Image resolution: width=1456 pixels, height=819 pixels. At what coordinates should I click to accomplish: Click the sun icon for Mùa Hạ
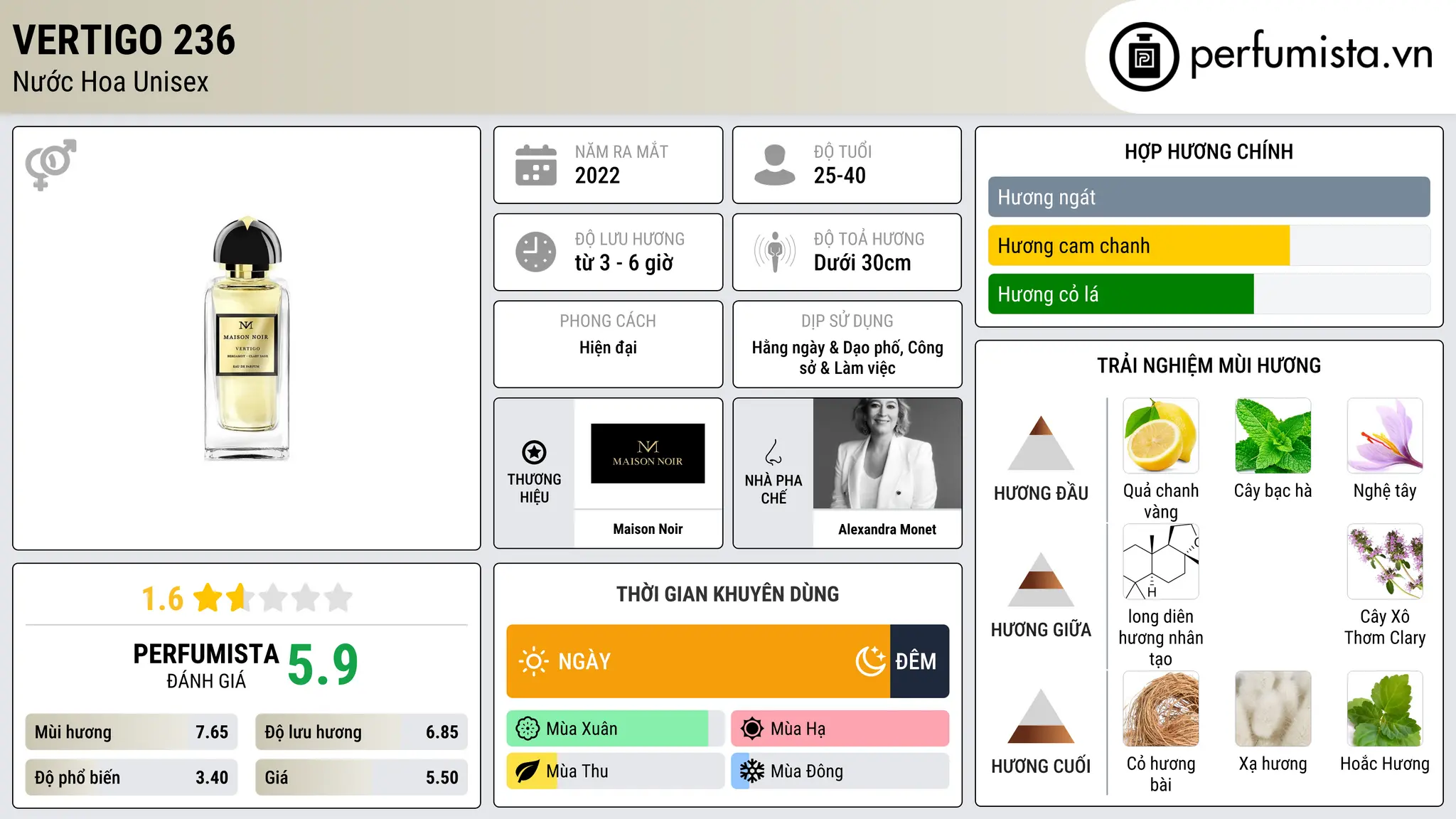click(752, 729)
